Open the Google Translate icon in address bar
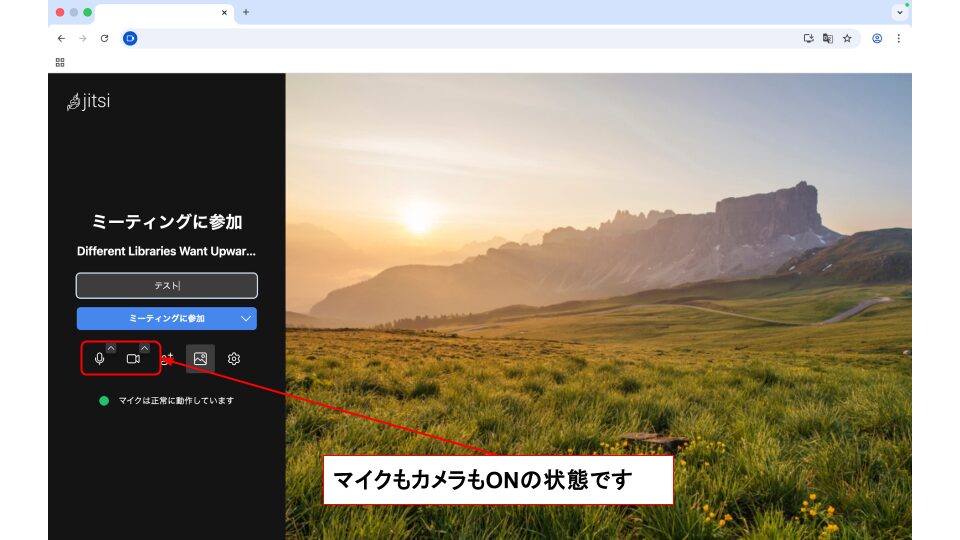 pyautogui.click(x=828, y=38)
